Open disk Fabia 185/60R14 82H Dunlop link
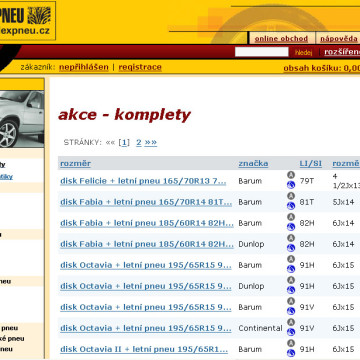The width and height of the screenshot is (360, 360). click(147, 244)
